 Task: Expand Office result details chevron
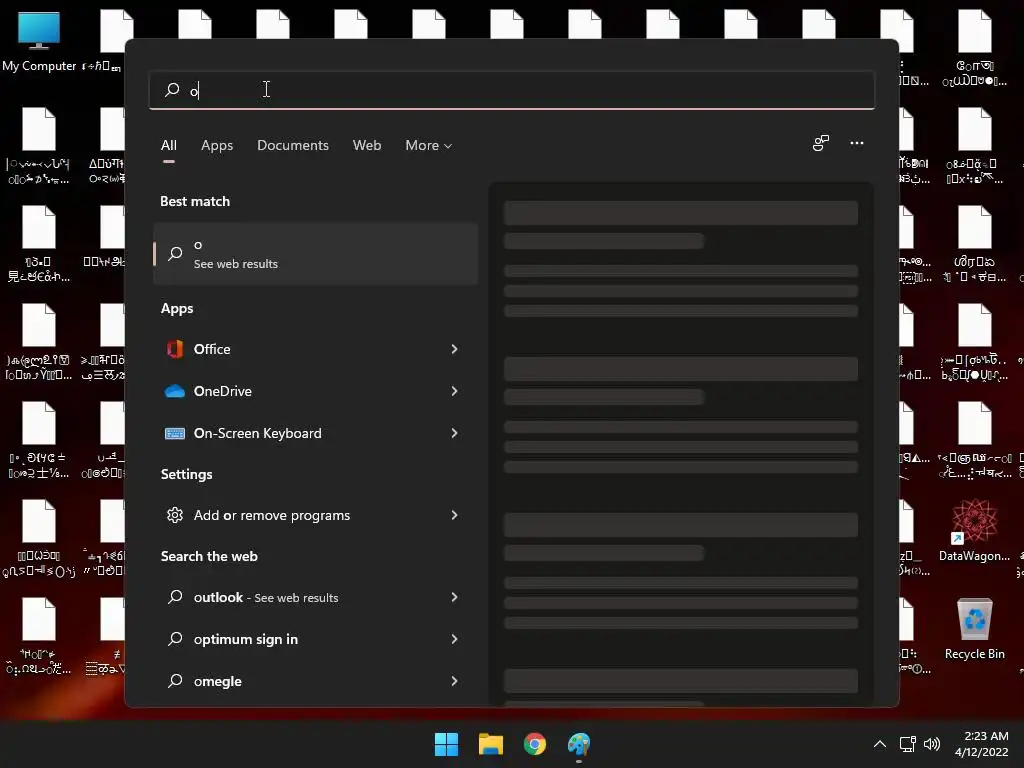(x=455, y=349)
